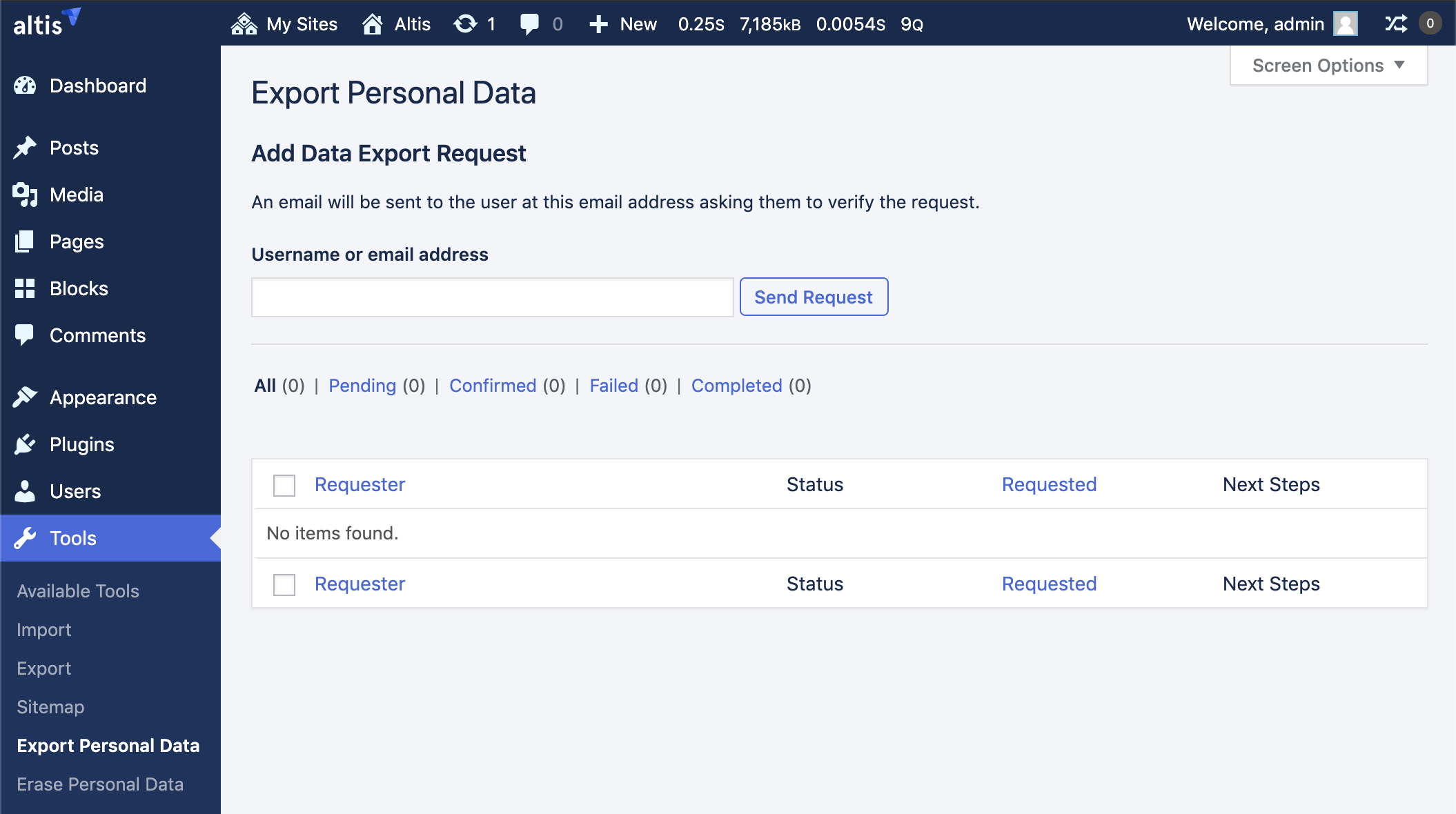
Task: Click the Posts pushpin icon
Action: pos(25,148)
